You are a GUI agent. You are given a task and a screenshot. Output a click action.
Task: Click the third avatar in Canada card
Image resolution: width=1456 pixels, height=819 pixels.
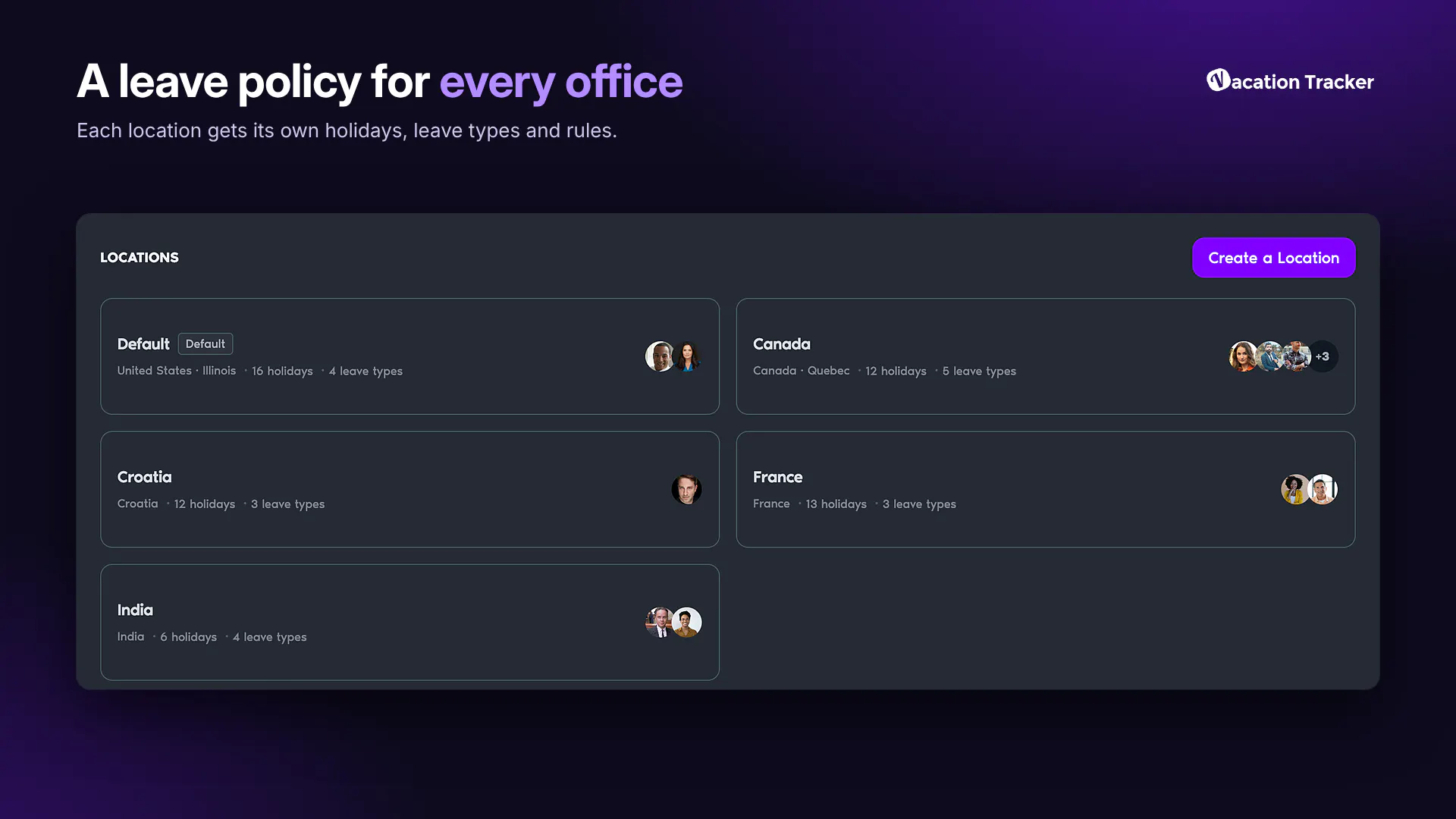pyautogui.click(x=1296, y=356)
